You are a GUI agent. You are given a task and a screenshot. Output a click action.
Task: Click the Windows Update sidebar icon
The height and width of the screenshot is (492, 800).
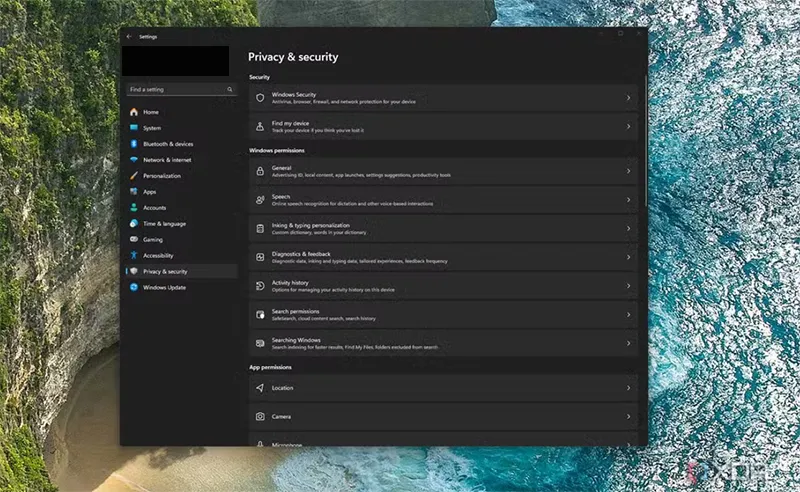[x=133, y=287]
